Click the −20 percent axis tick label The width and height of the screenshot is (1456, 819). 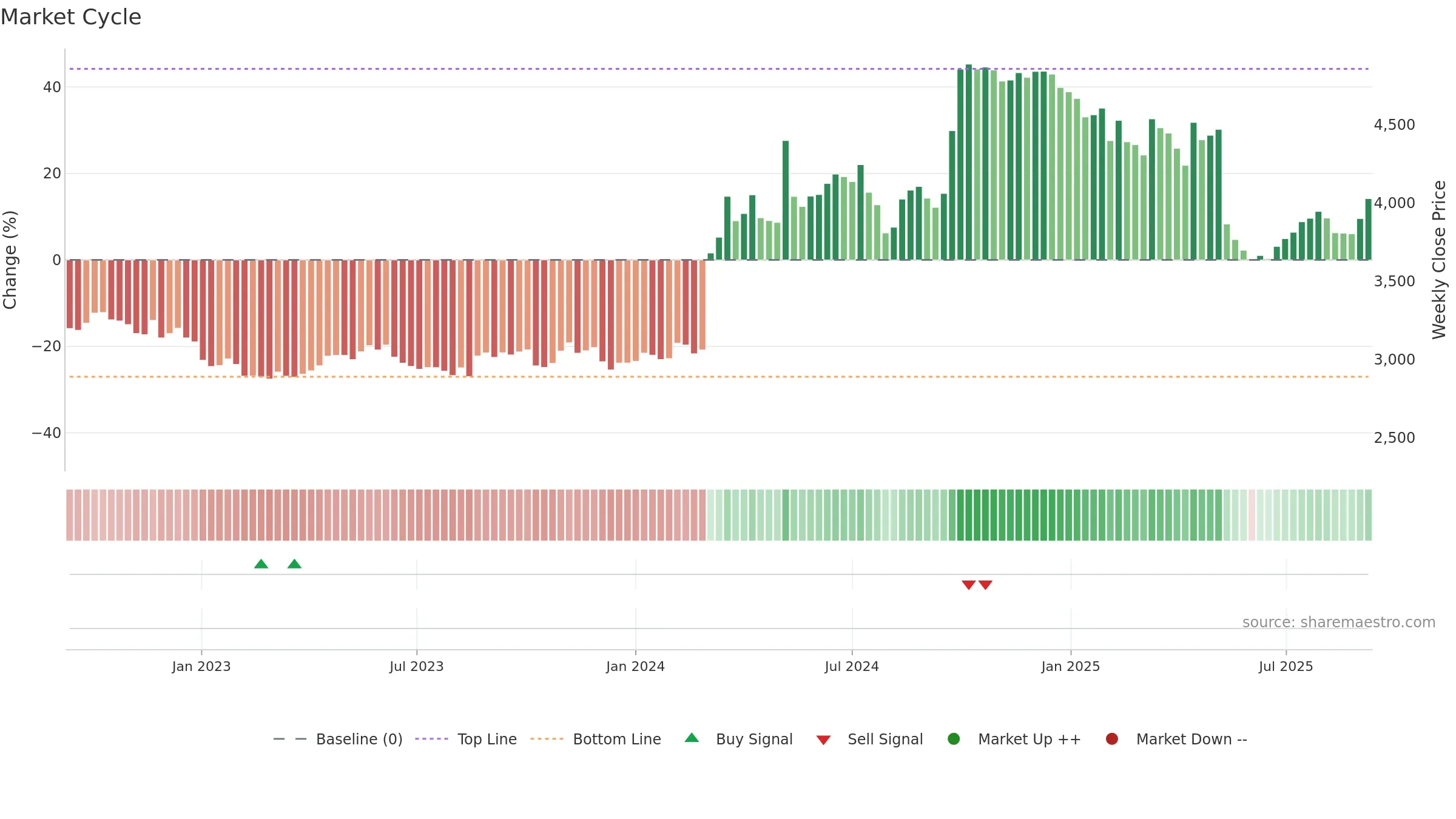click(47, 346)
